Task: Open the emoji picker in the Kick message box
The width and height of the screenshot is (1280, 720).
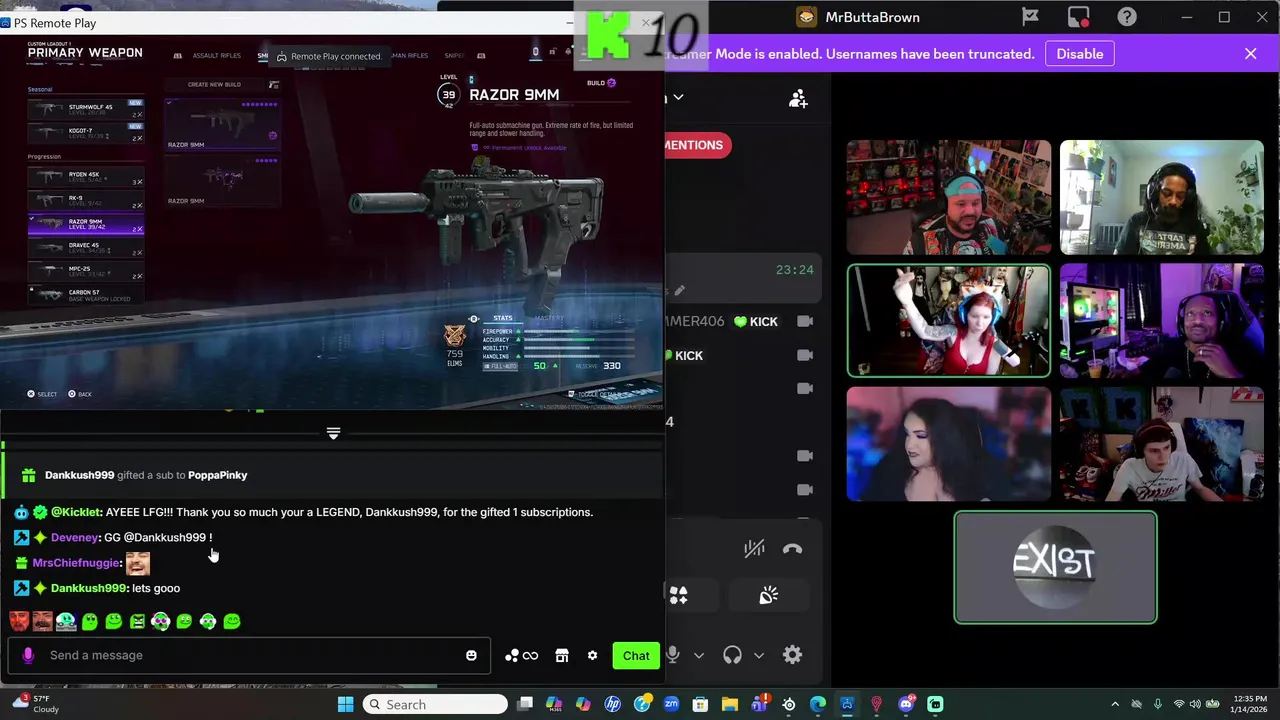Action: (471, 655)
